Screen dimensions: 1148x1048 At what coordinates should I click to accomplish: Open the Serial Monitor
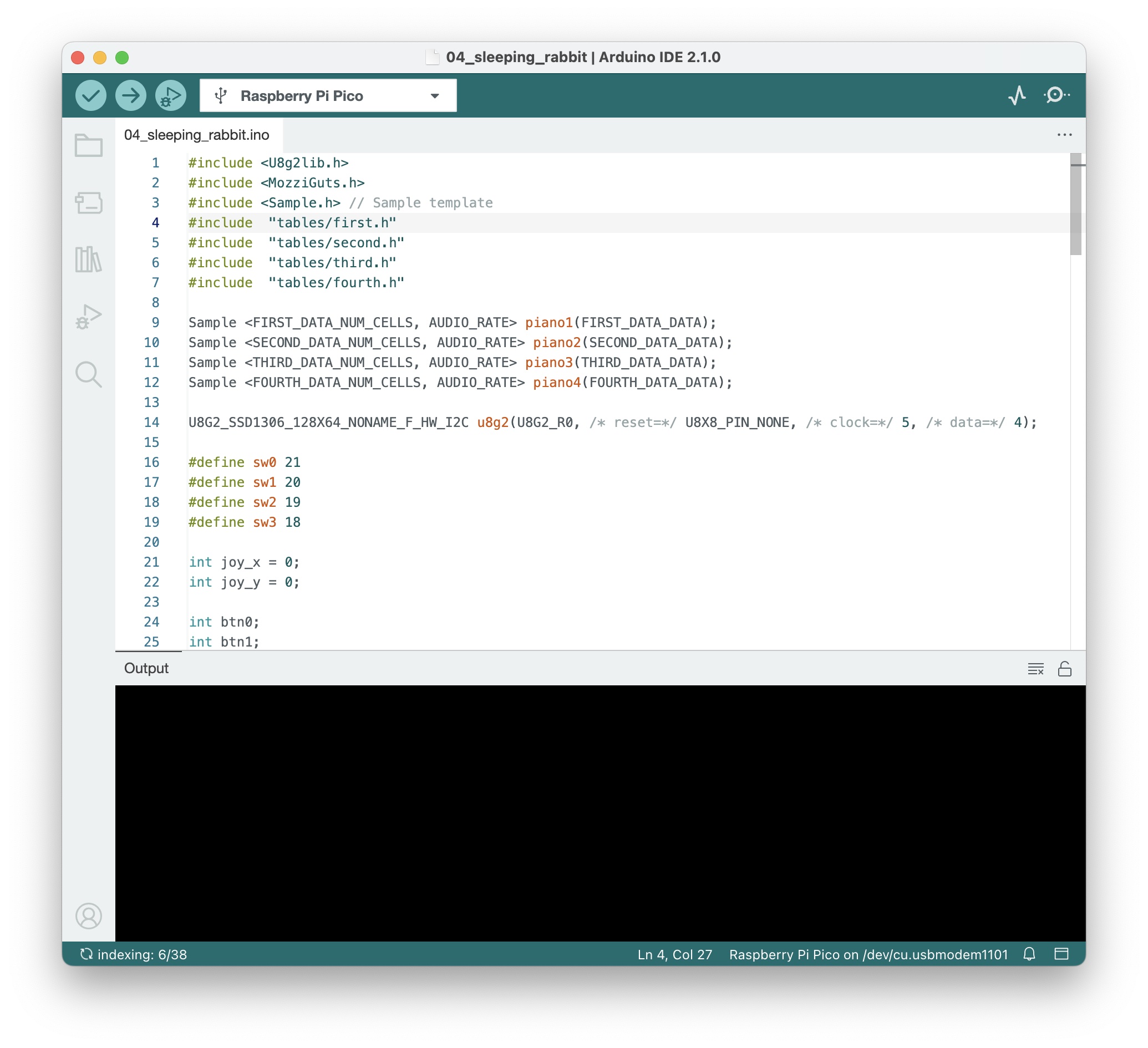tap(1056, 95)
